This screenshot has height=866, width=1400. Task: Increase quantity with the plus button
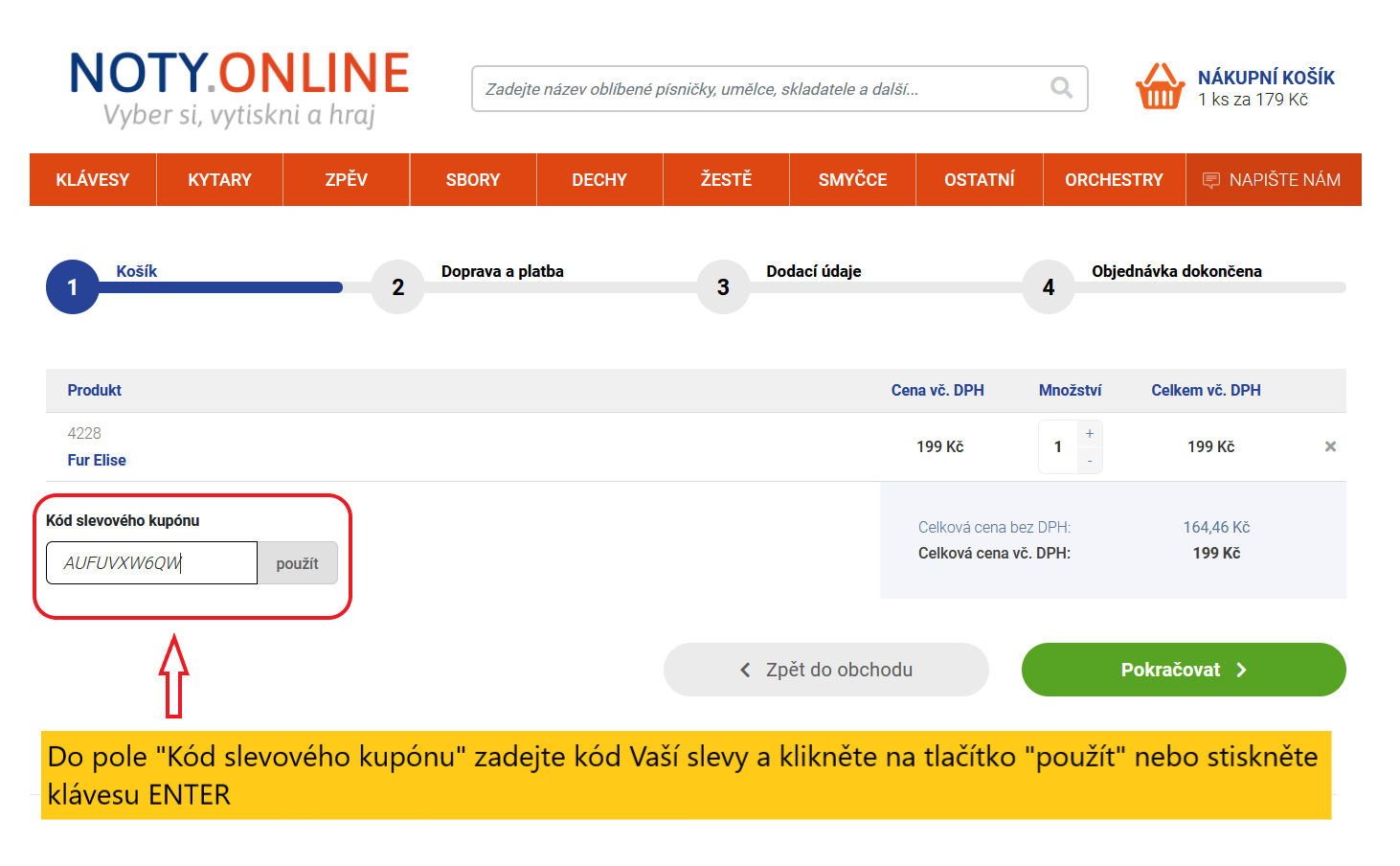click(x=1090, y=434)
